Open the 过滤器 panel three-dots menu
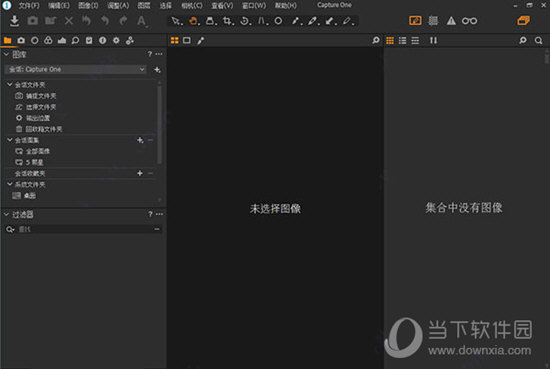550x369 pixels. coord(159,214)
